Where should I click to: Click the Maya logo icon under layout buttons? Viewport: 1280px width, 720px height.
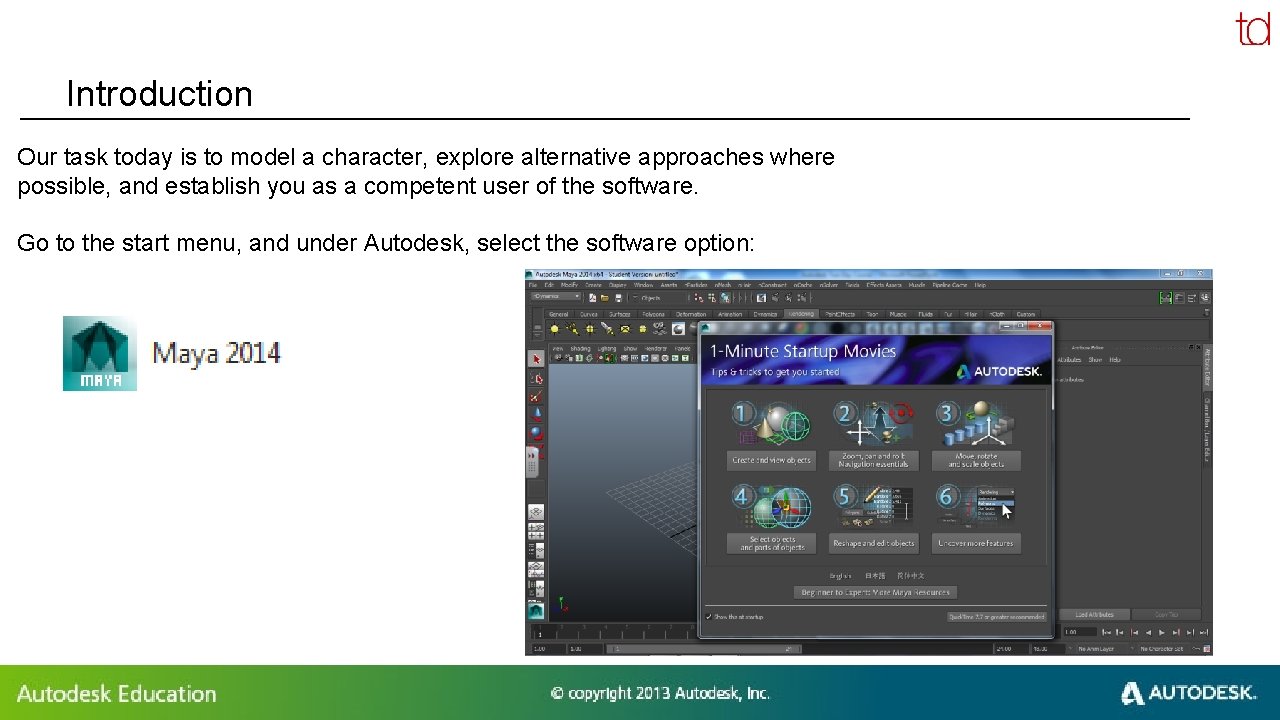536,609
